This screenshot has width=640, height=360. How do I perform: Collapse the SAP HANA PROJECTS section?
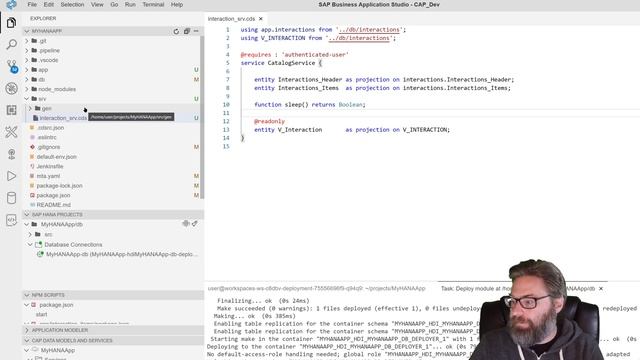[x=27, y=214]
